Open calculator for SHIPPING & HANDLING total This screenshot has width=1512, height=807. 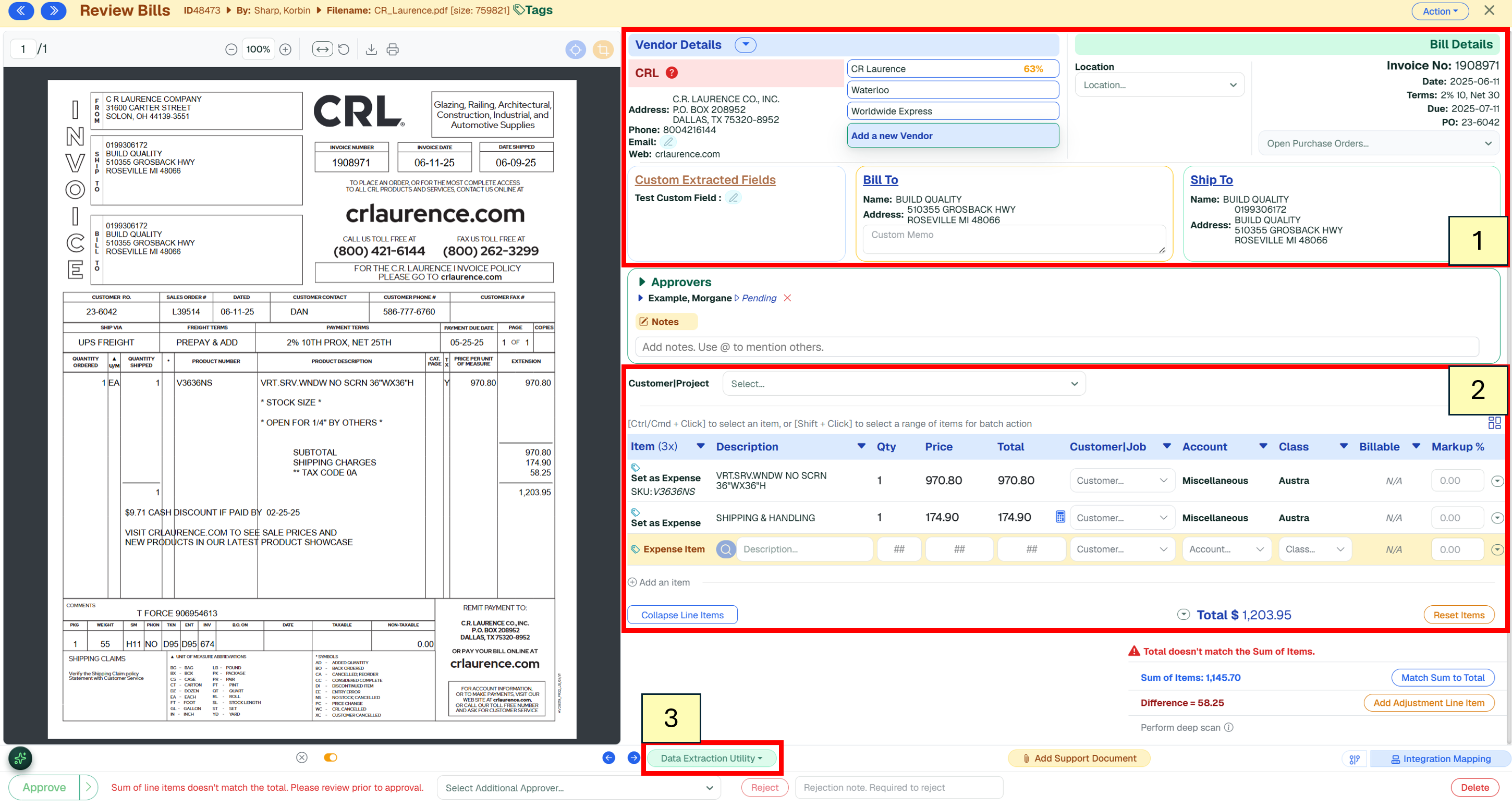coord(1060,517)
